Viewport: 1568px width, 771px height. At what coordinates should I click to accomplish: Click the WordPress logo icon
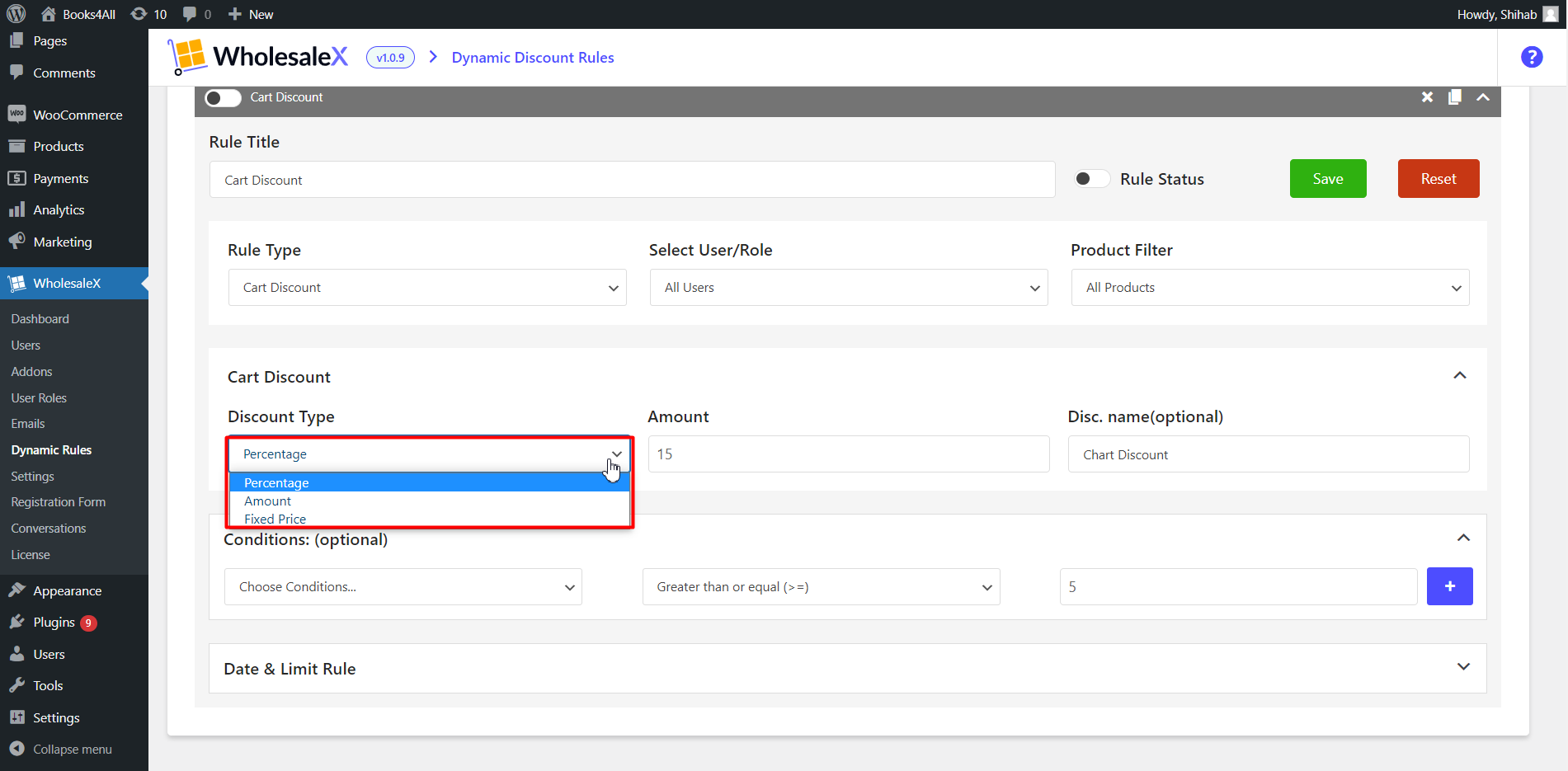point(16,14)
